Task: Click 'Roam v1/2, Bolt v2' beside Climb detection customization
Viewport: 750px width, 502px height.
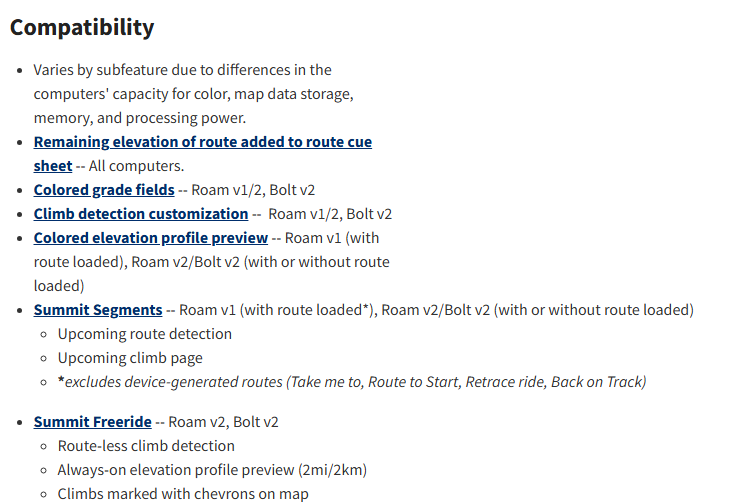Action: click(330, 214)
